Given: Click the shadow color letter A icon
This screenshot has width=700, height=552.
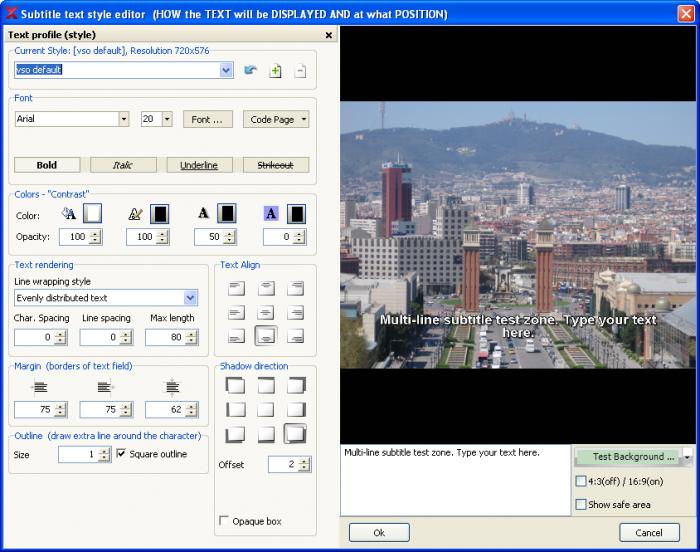Looking at the screenshot, I should coord(203,213).
